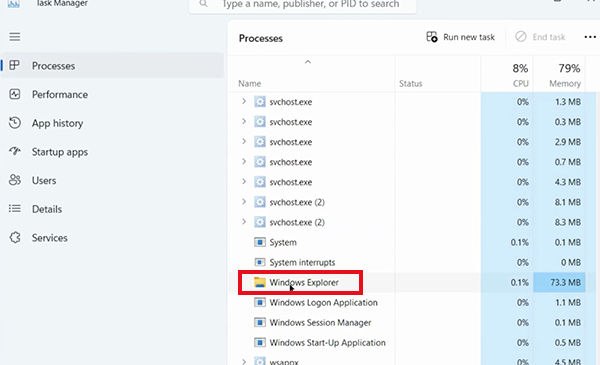Click the System process icon

(260, 242)
